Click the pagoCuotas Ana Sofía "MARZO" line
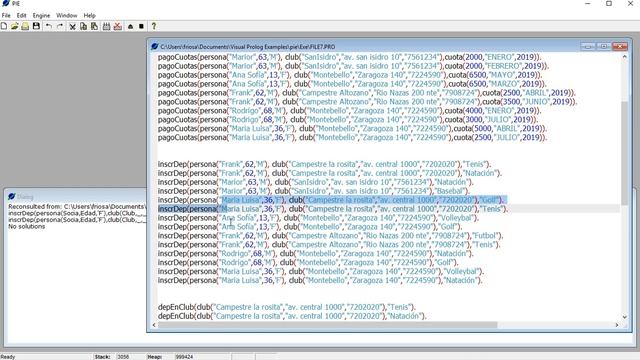Image resolution: width=640 pixels, height=360 pixels. coord(352,84)
